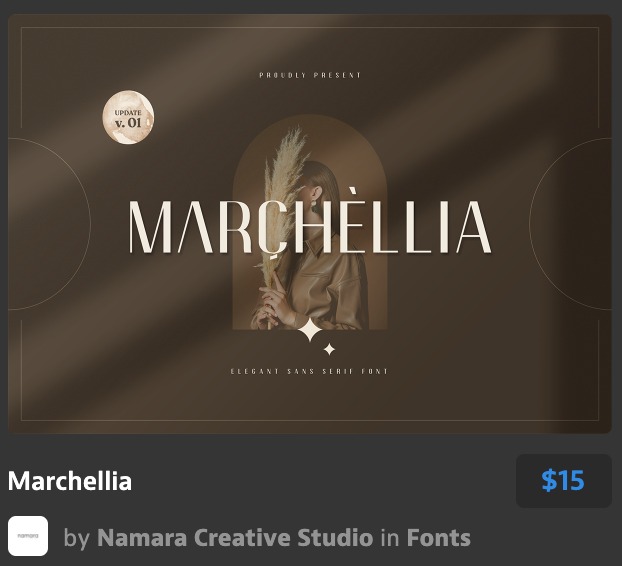Visit the Namara Creative Studio author page
The height and width of the screenshot is (566, 622).
(x=235, y=538)
